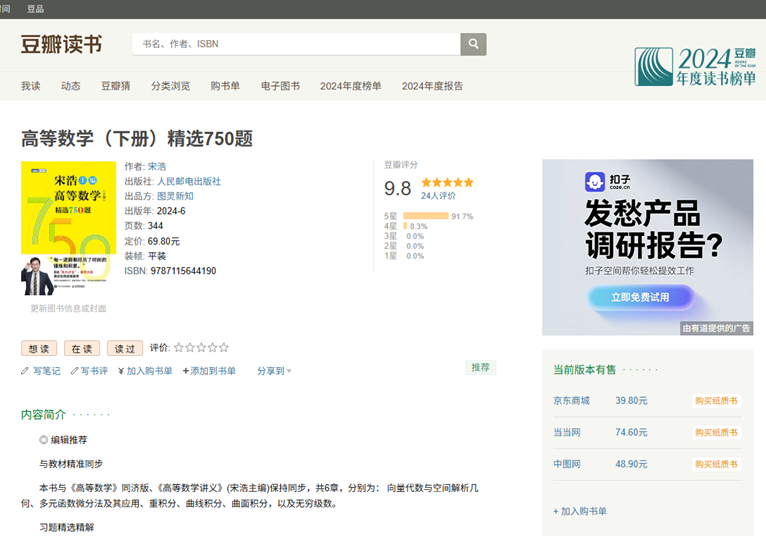Open the 动态 nav item

[71, 86]
